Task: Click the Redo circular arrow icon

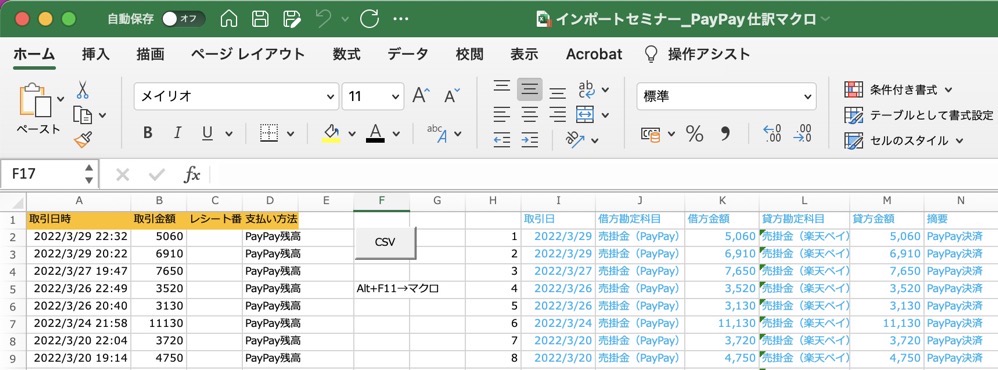Action: [370, 18]
